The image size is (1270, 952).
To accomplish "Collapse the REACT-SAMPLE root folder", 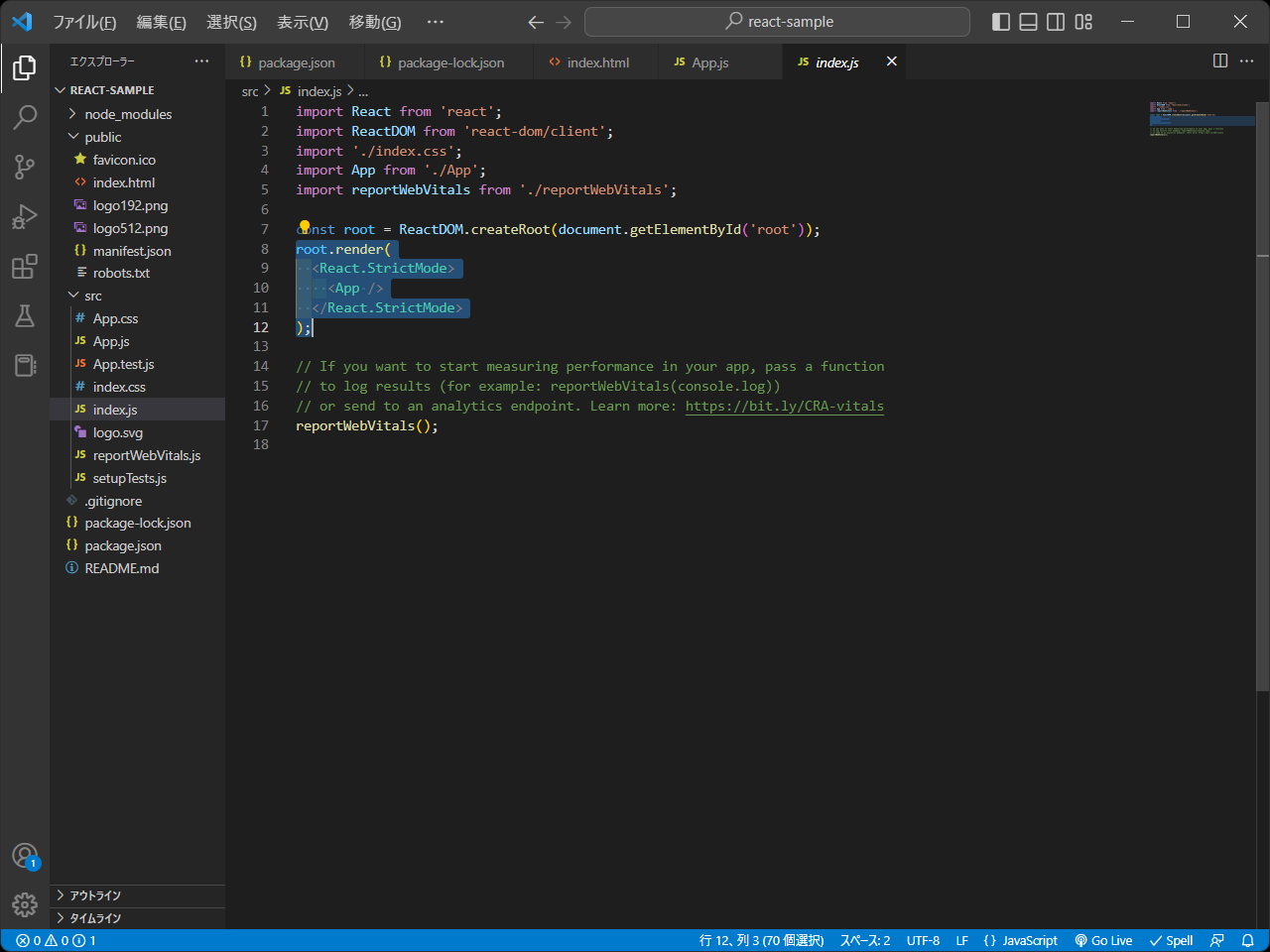I will click(137, 90).
